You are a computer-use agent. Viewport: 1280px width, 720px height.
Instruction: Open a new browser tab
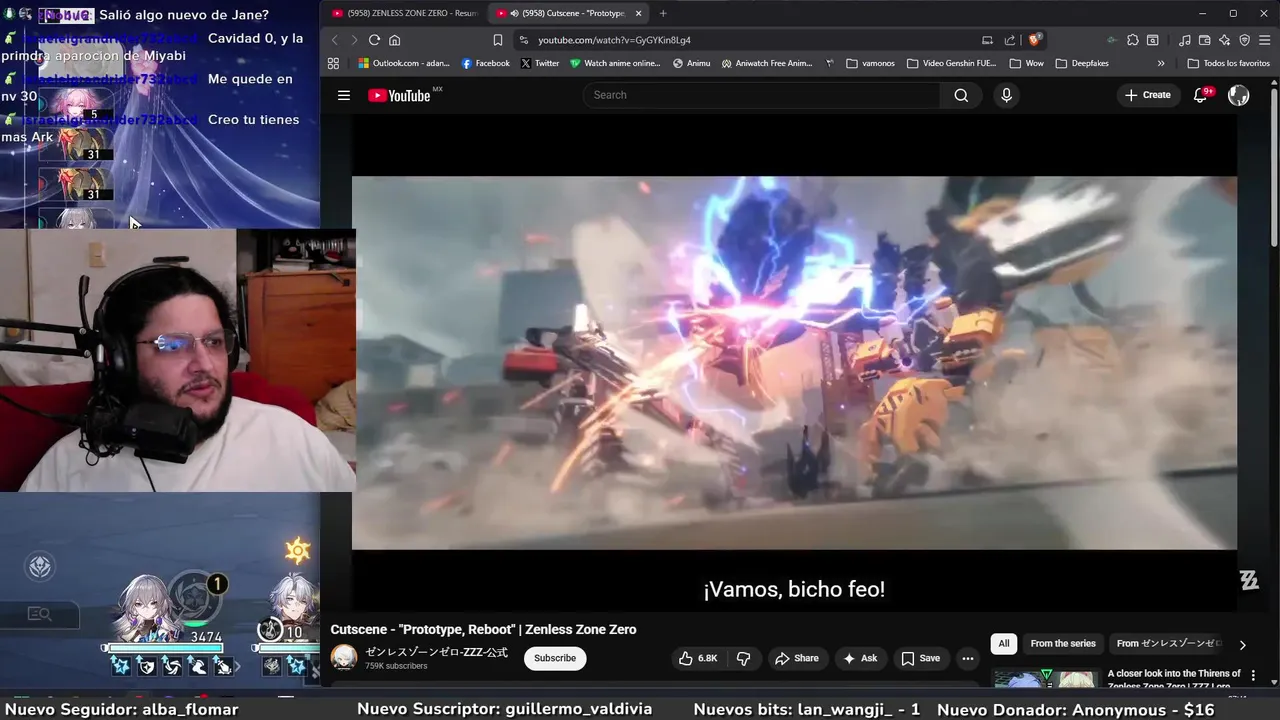pos(662,13)
